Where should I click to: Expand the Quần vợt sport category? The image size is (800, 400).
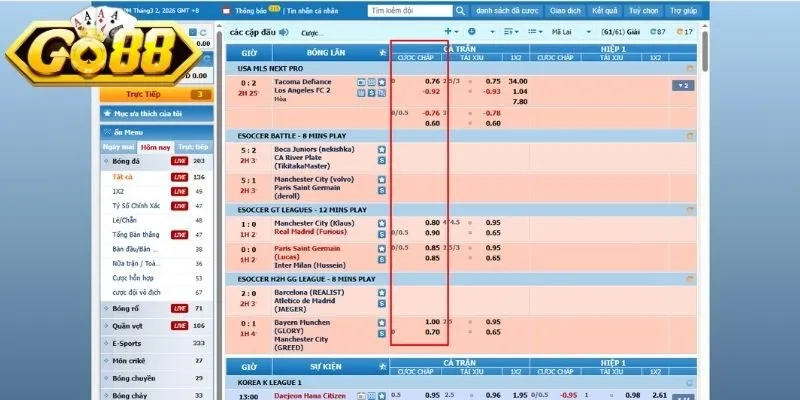[x=157, y=326]
